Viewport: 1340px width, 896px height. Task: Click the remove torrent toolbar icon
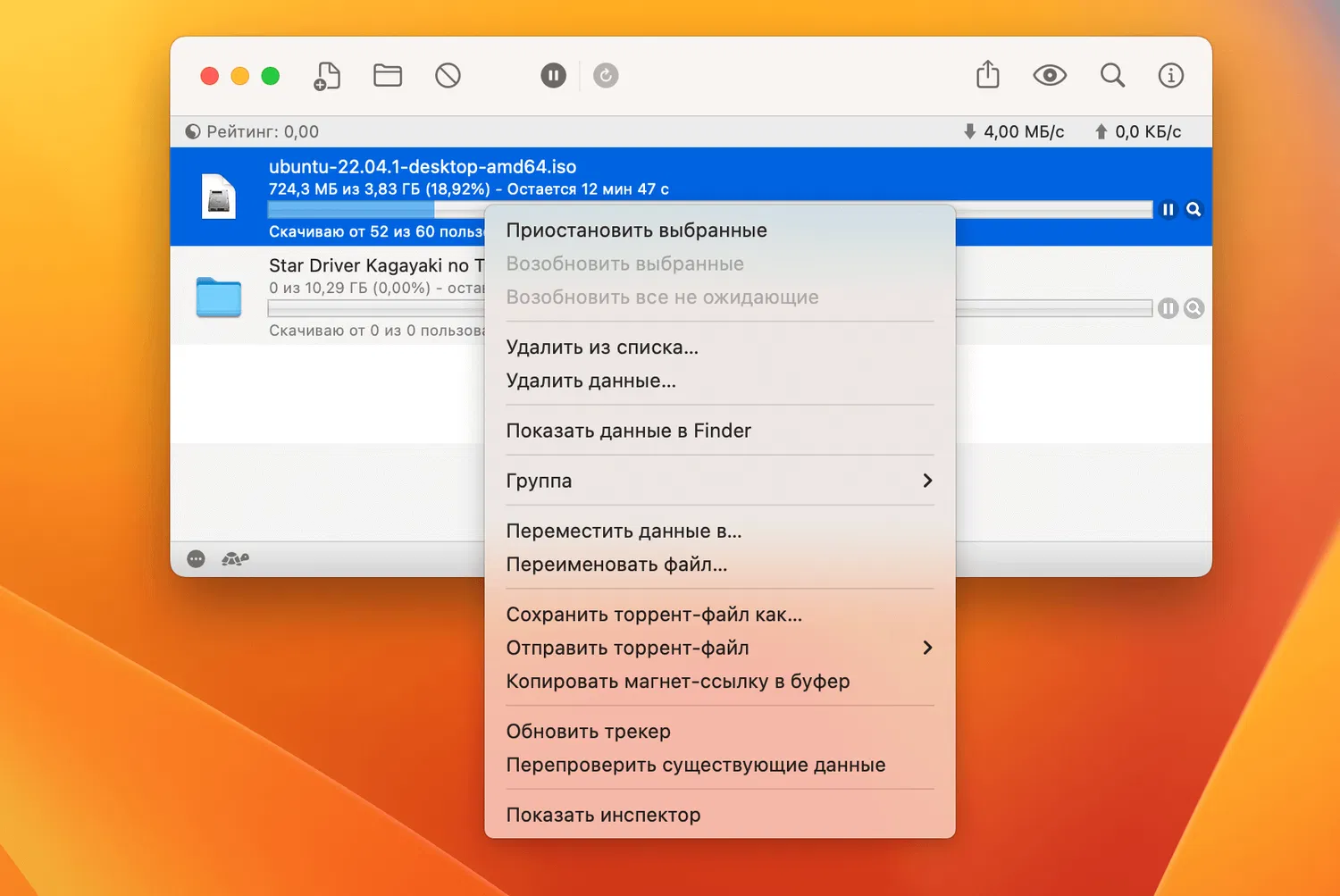[448, 76]
